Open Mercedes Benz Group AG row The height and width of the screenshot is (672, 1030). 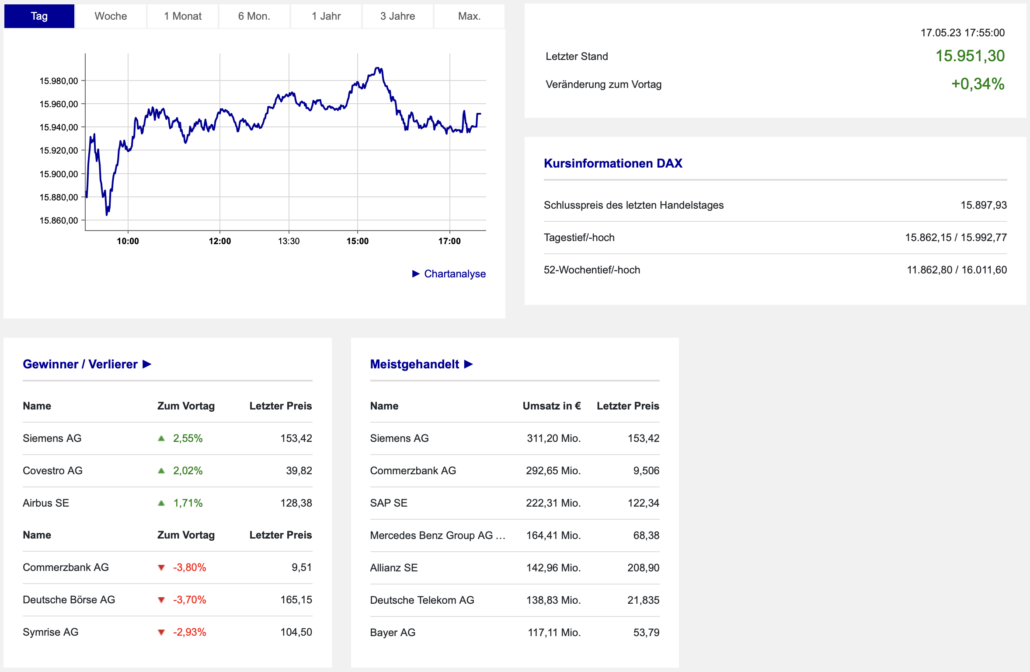point(437,535)
